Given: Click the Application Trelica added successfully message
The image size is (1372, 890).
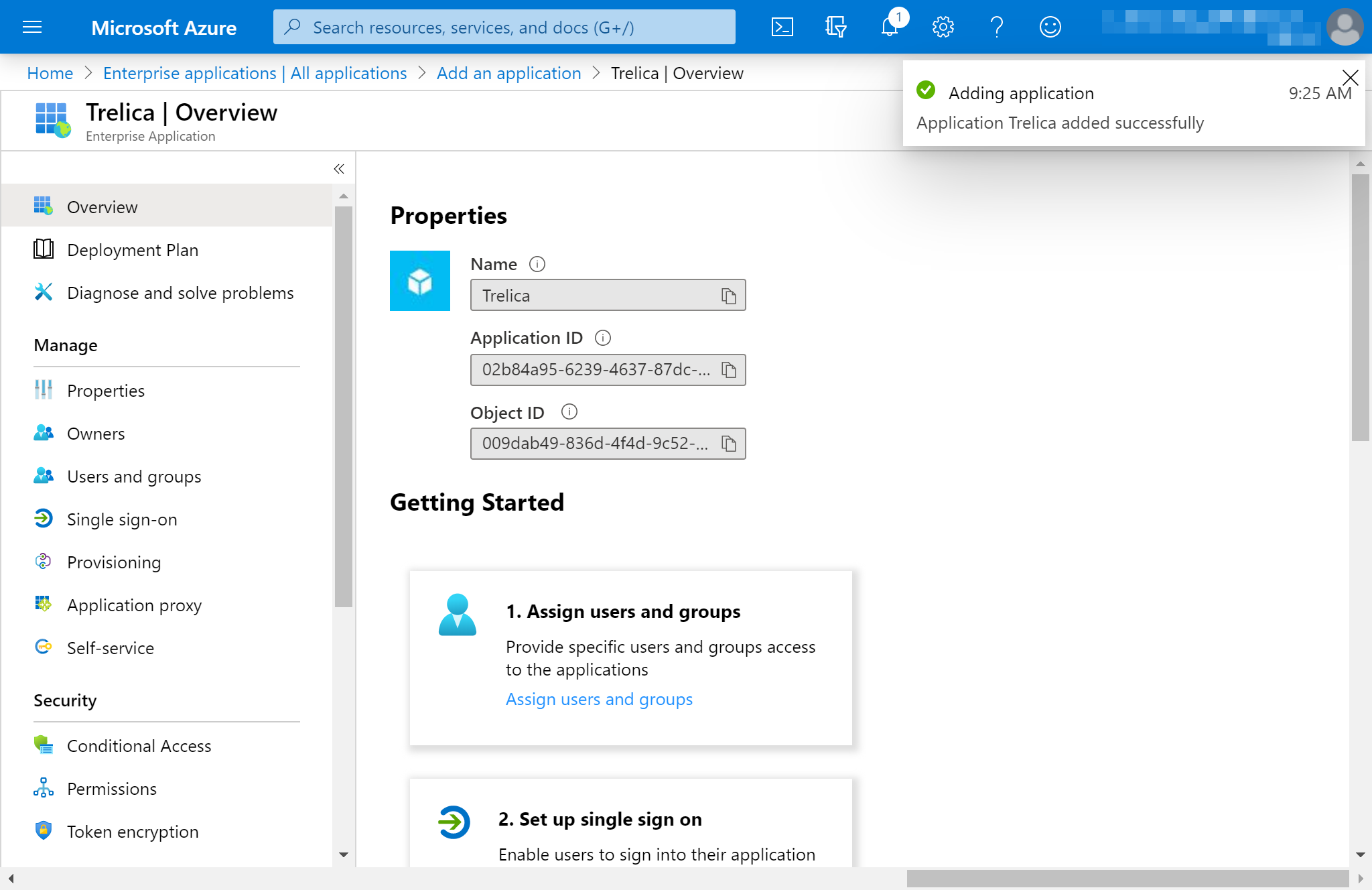Looking at the screenshot, I should (1060, 123).
